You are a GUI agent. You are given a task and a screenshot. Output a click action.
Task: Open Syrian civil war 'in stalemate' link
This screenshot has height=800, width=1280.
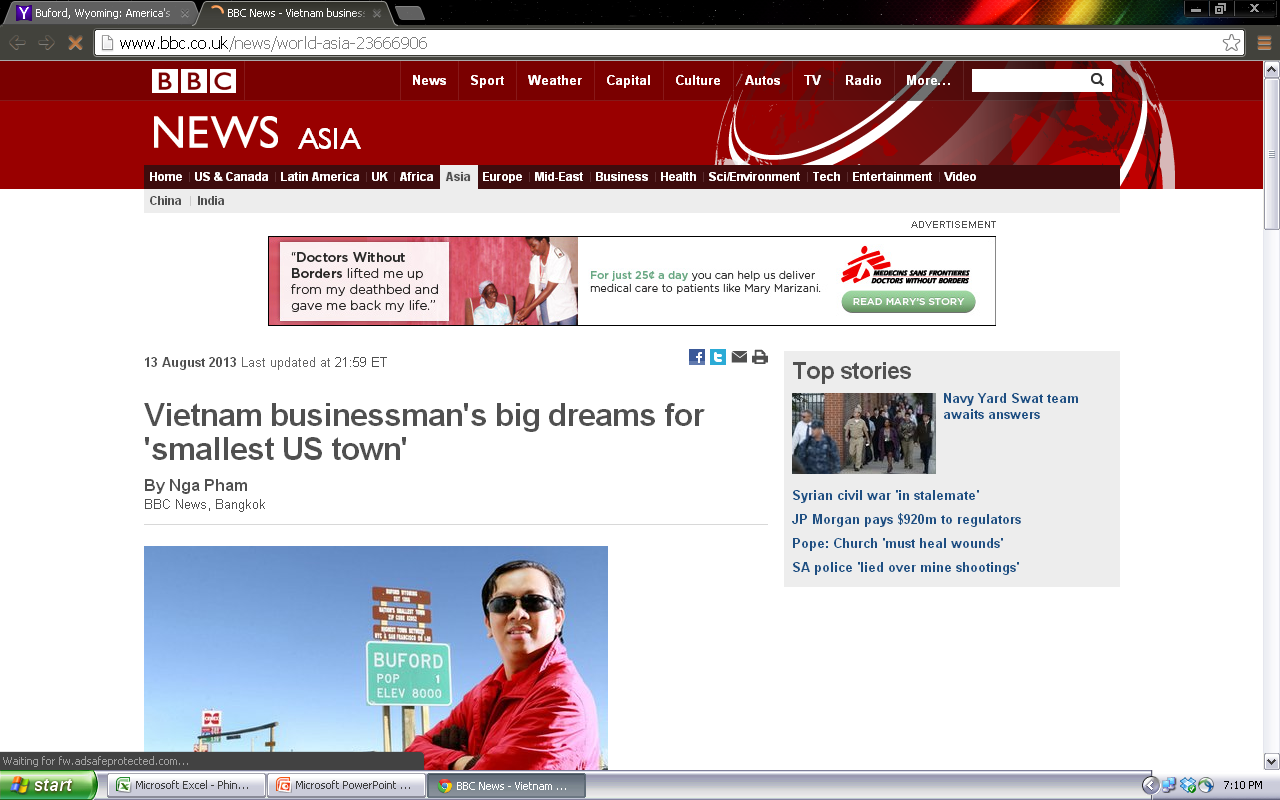click(x=885, y=495)
